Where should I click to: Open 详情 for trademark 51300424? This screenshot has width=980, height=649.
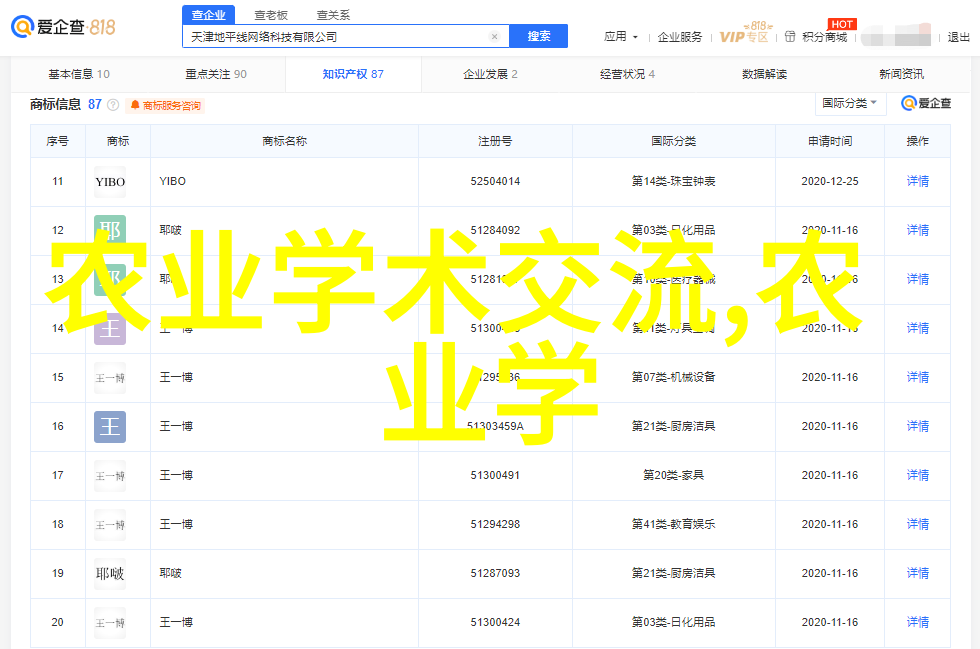918,622
